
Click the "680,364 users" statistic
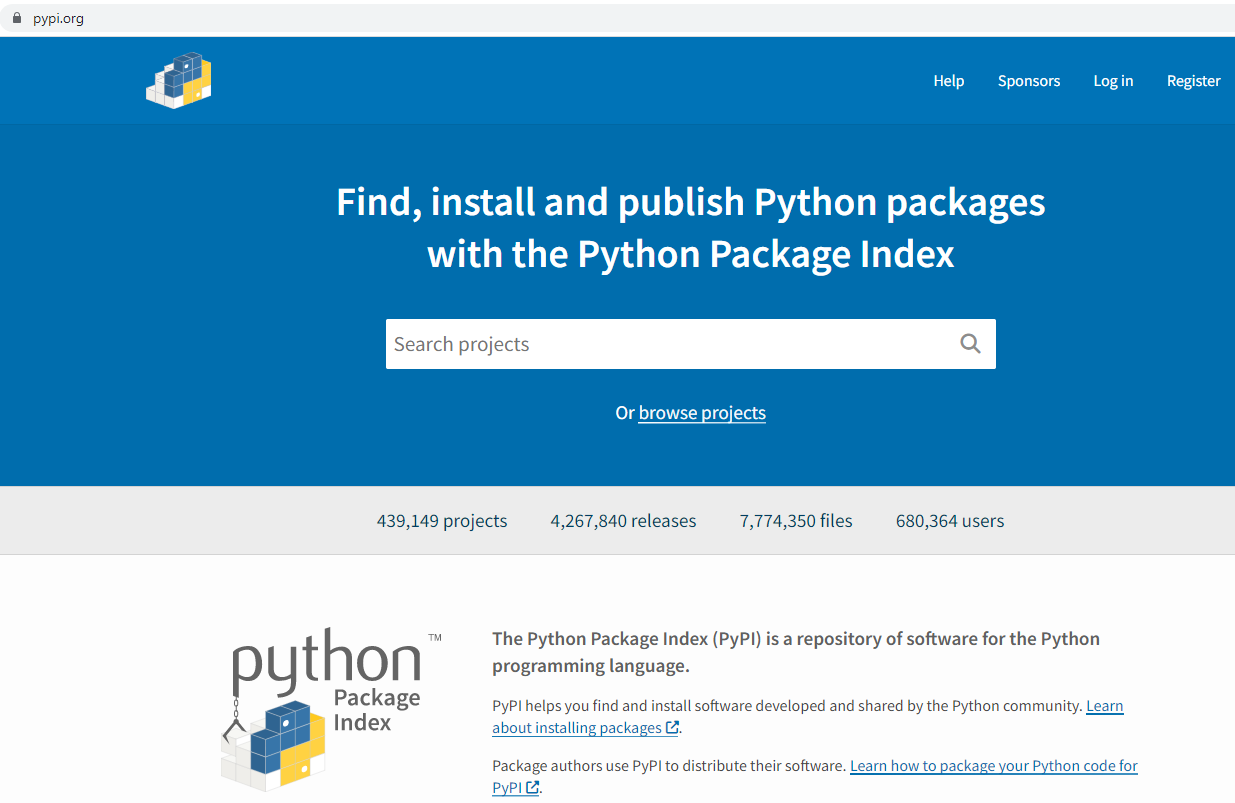click(950, 521)
